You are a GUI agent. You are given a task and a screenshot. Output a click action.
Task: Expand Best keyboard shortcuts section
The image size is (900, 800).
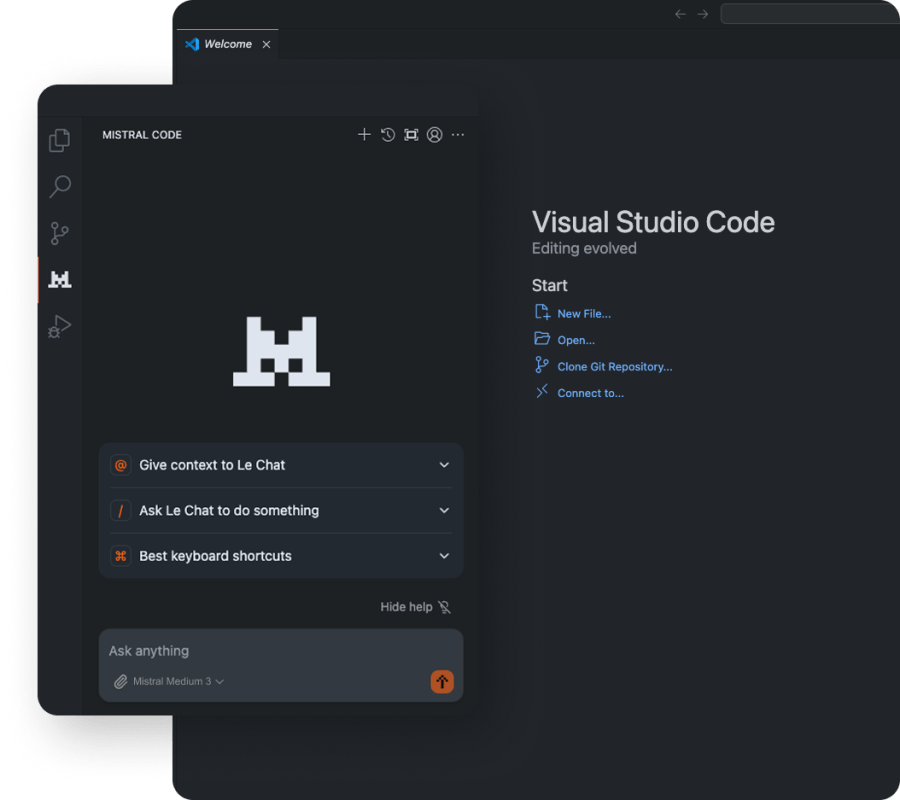(x=281, y=556)
